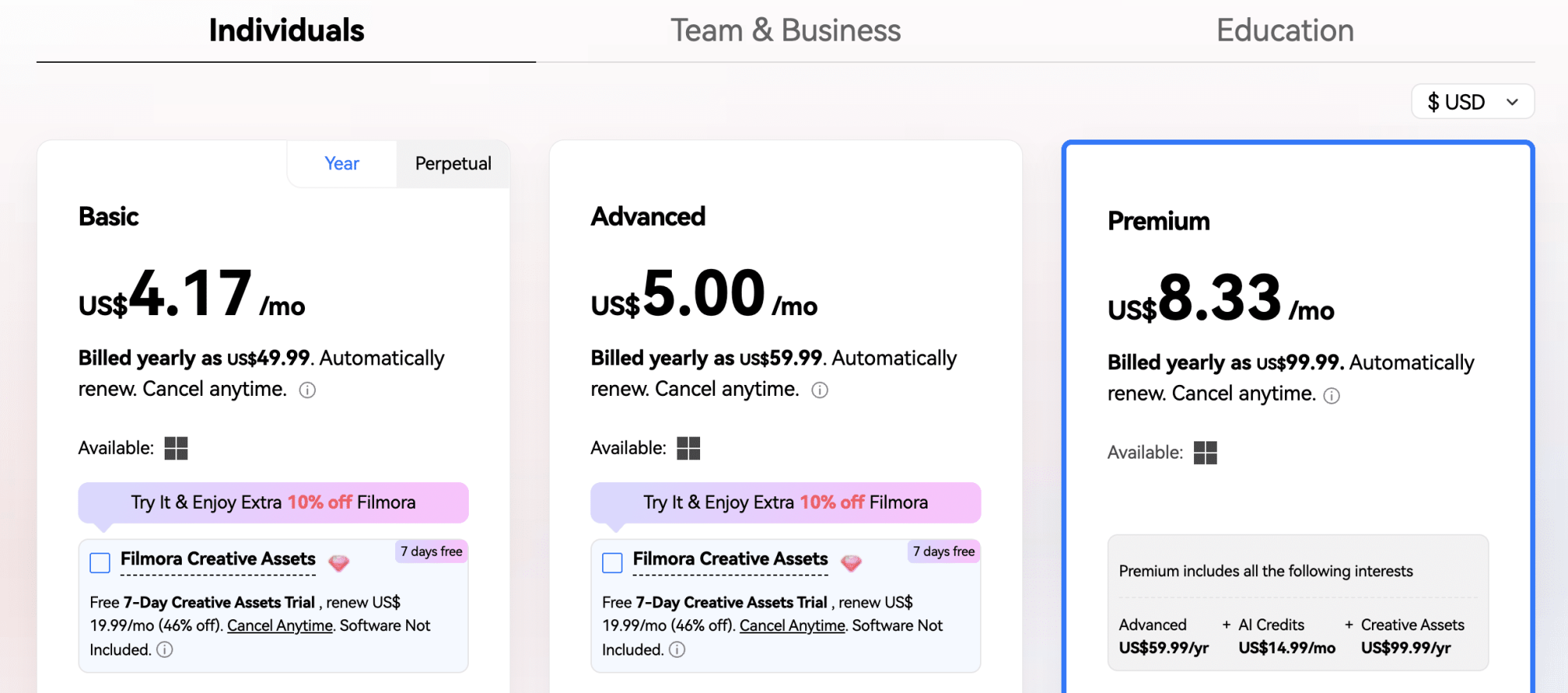Select the Year billing option

click(x=342, y=164)
